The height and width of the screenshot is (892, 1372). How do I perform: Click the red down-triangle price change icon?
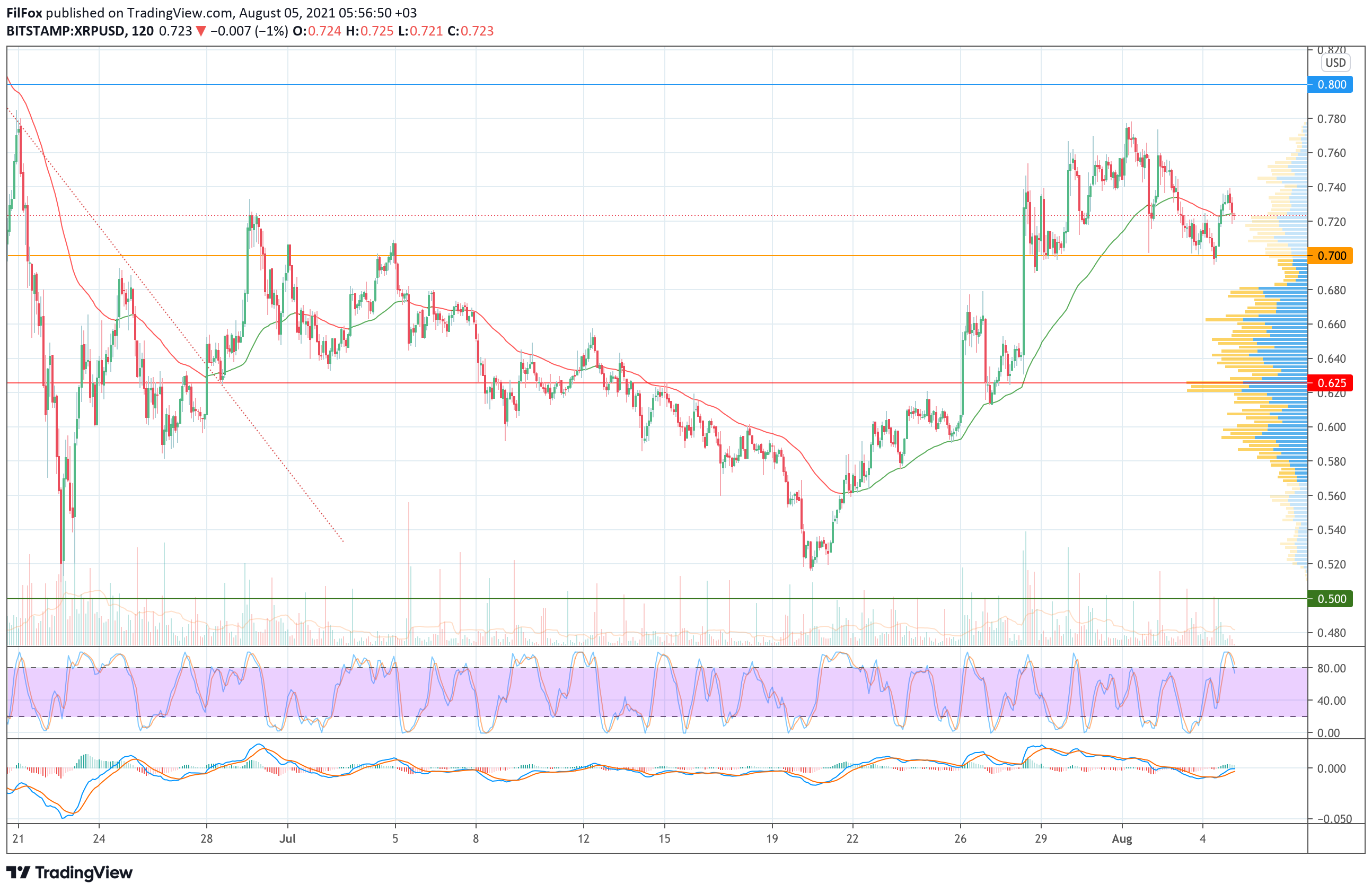tap(200, 31)
